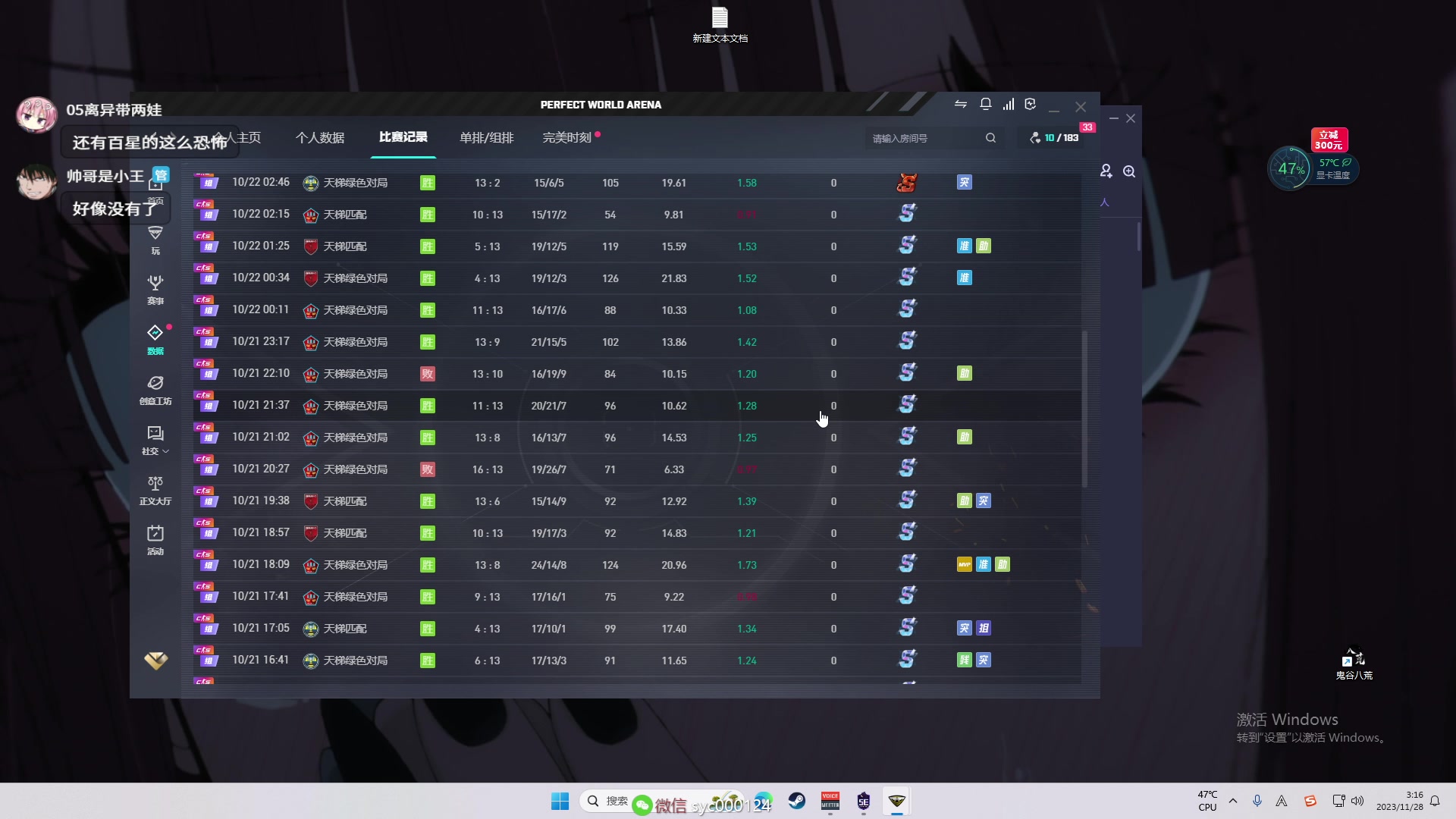
Task: Click the 突 badge on 10/22 02:46 row
Action: point(965,182)
